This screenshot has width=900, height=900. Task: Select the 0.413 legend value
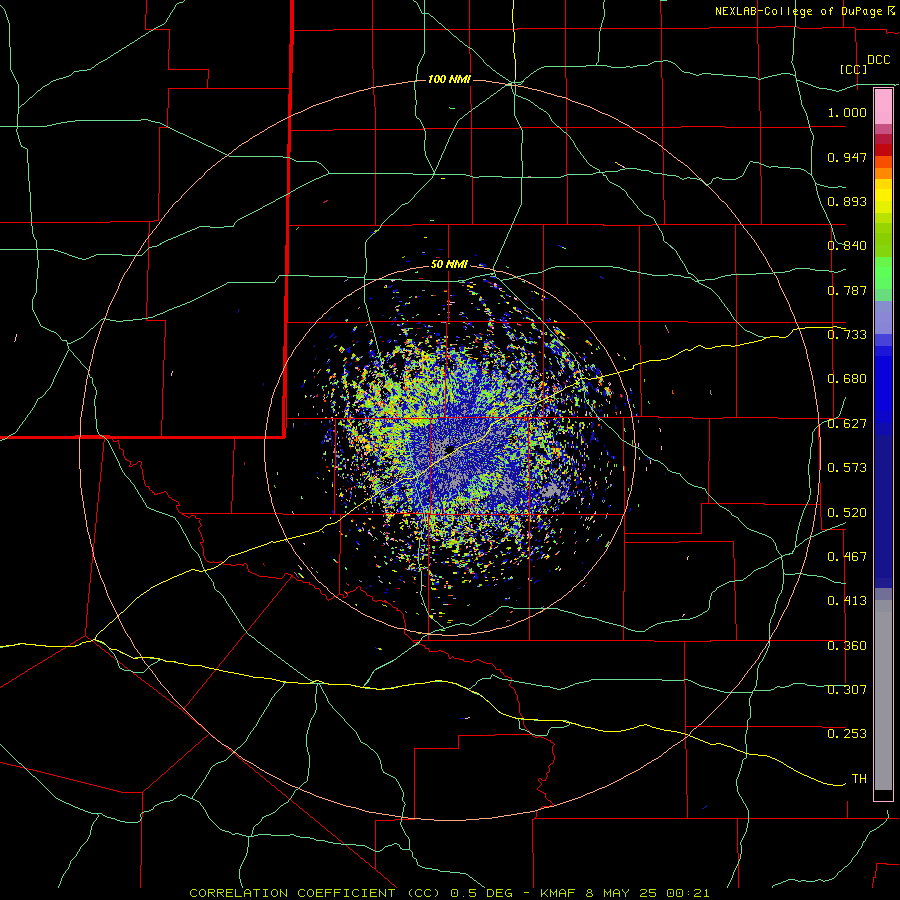coord(847,601)
